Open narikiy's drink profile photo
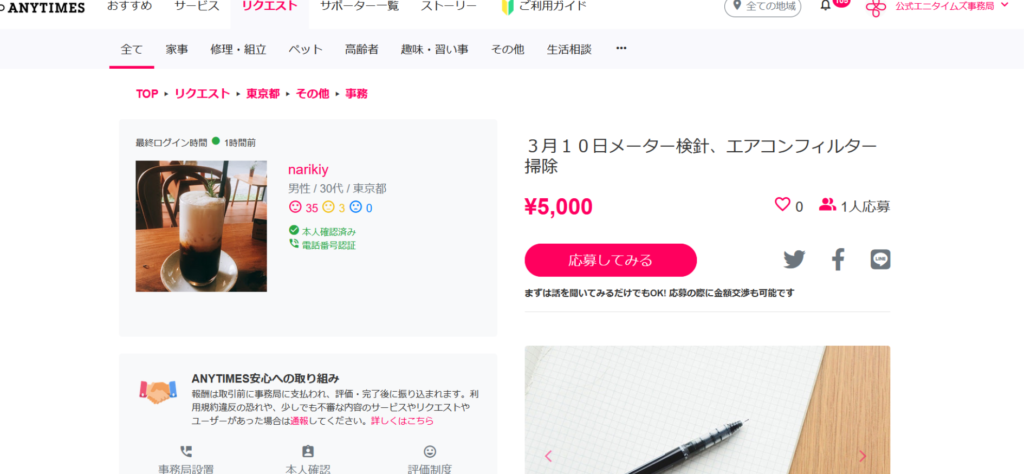This screenshot has height=474, width=1024. tap(201, 226)
